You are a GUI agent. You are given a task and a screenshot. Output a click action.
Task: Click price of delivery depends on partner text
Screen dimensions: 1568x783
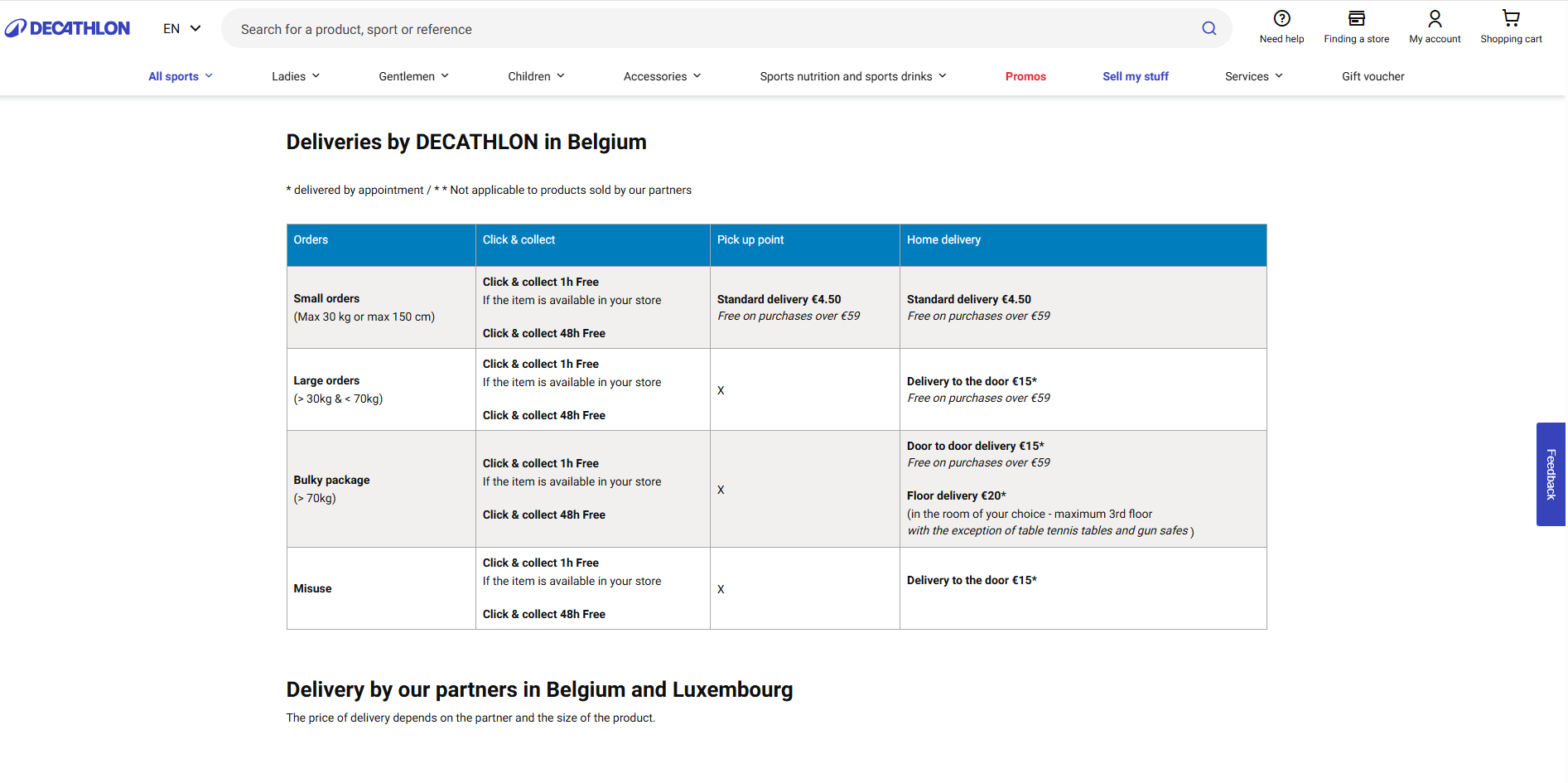[470, 718]
